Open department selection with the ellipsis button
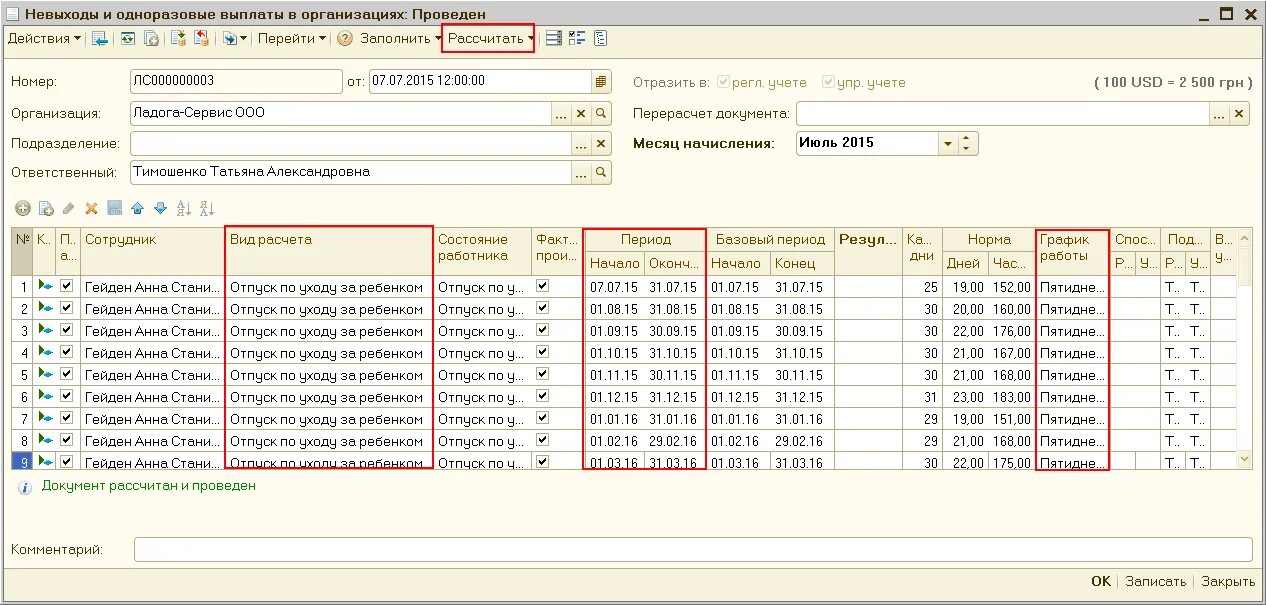 click(581, 144)
